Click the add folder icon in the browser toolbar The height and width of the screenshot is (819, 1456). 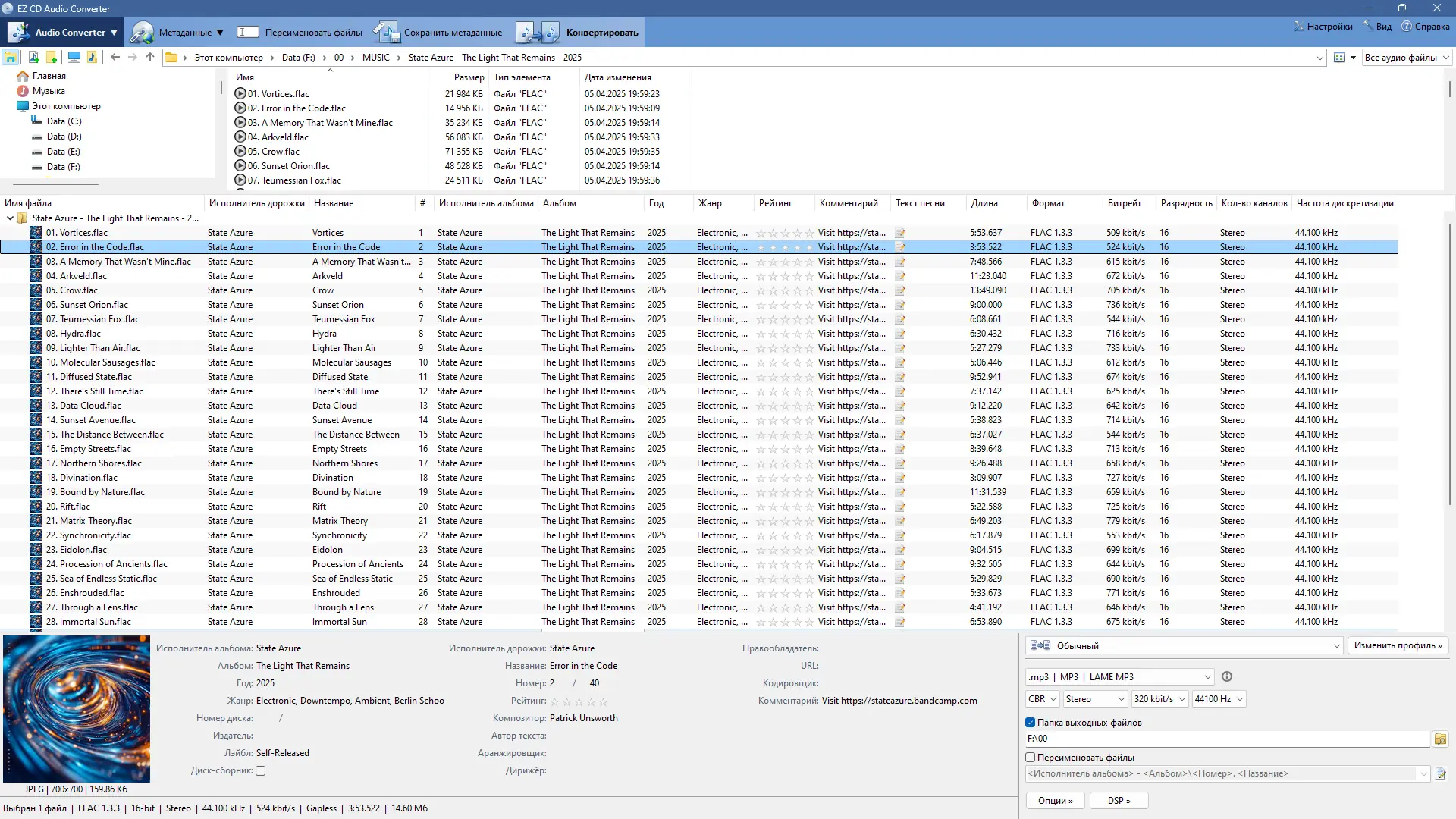[x=51, y=58]
